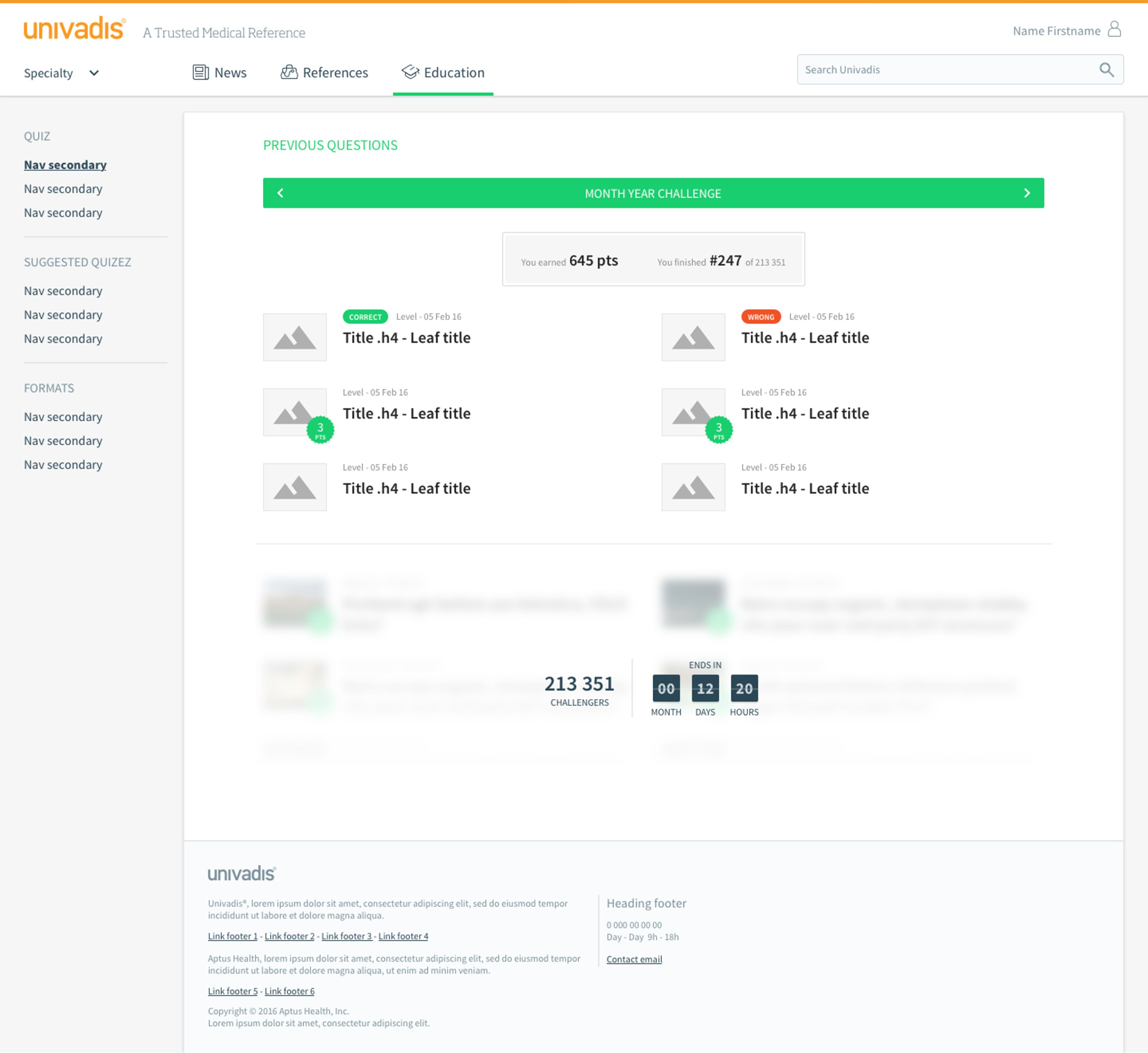Click Link footer 6

click(289, 991)
